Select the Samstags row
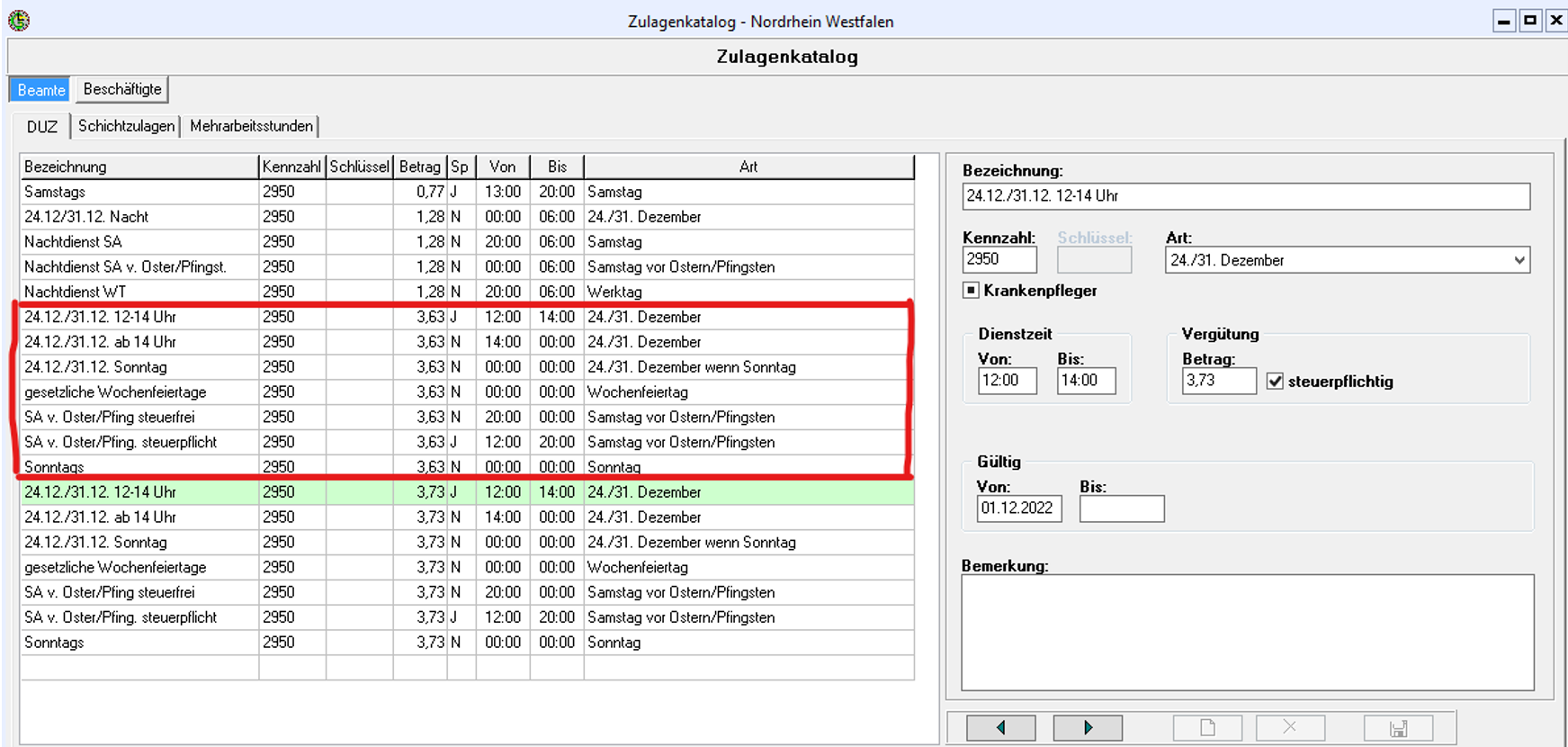The width and height of the screenshot is (1568, 747). 467,192
